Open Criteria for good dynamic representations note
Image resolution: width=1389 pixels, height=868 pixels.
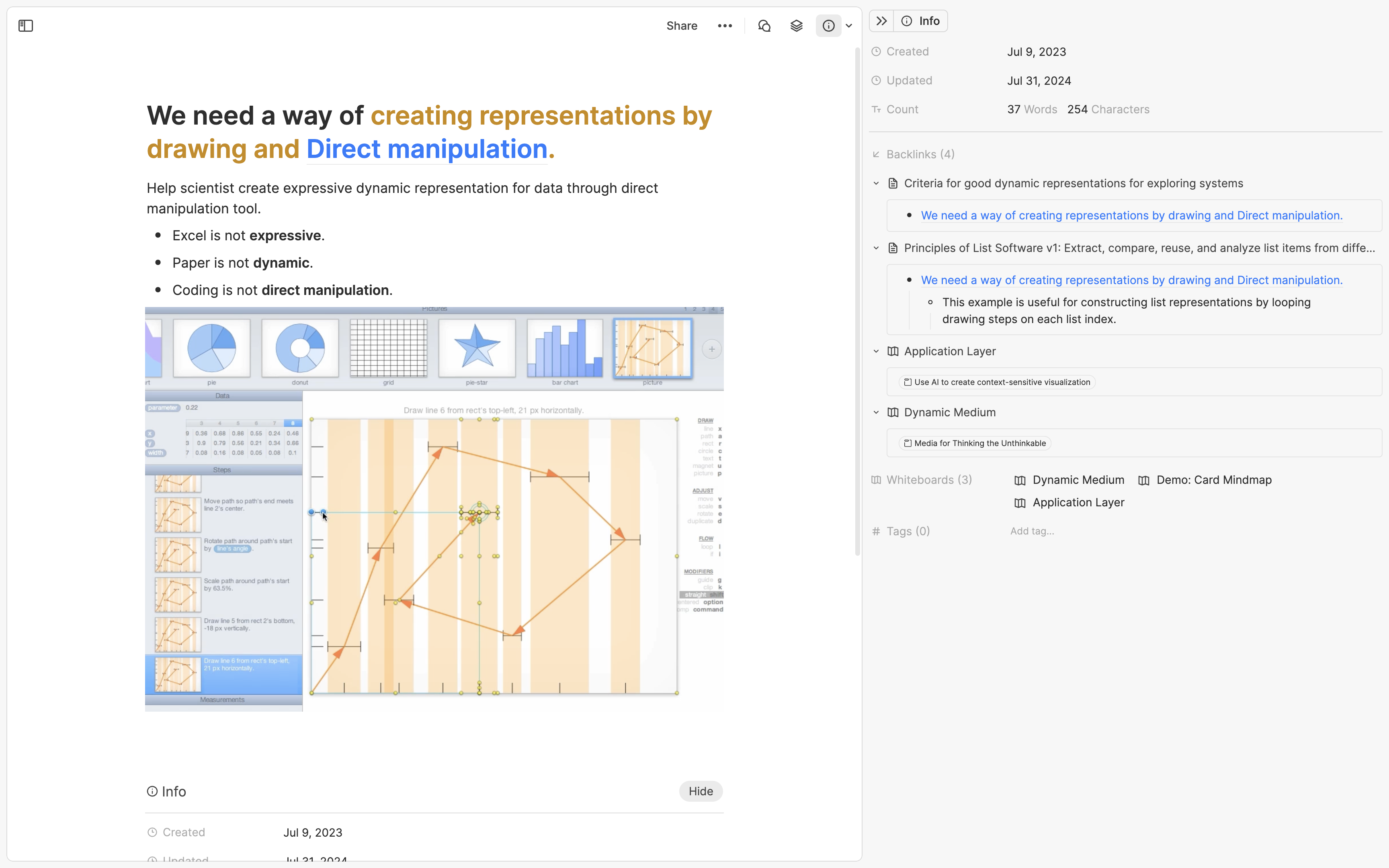[1074, 184]
